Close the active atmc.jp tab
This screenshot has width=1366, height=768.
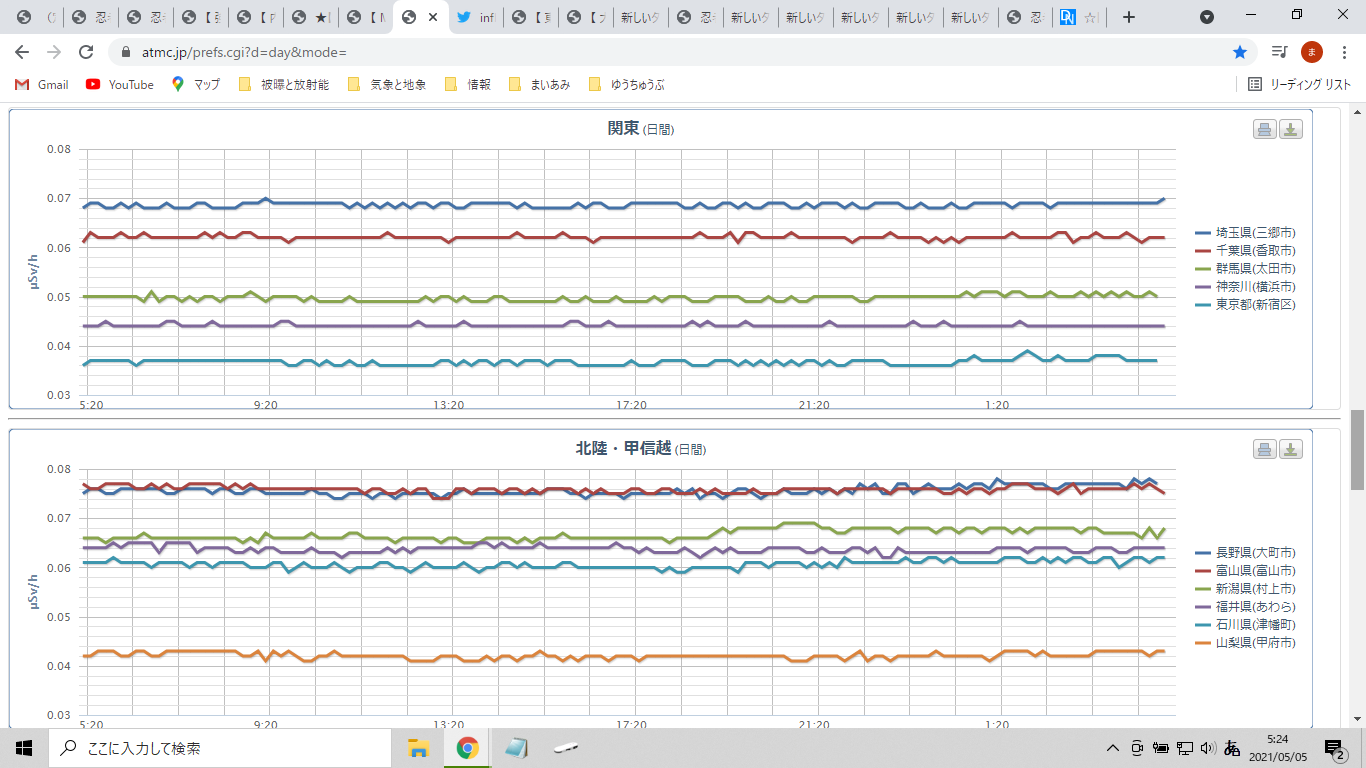(x=432, y=17)
